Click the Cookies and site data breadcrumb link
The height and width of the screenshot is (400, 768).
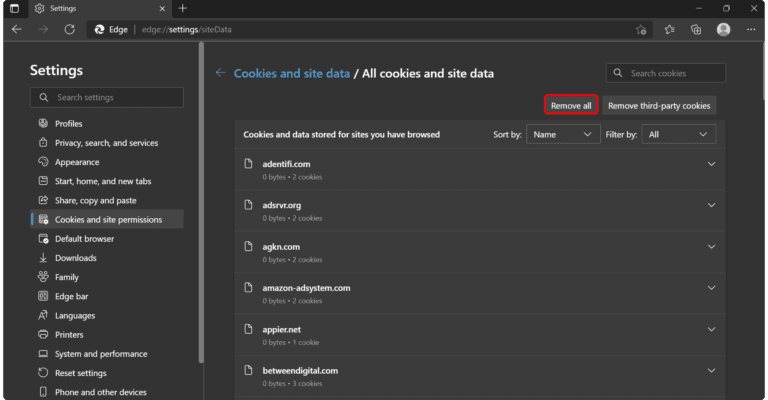click(x=291, y=73)
